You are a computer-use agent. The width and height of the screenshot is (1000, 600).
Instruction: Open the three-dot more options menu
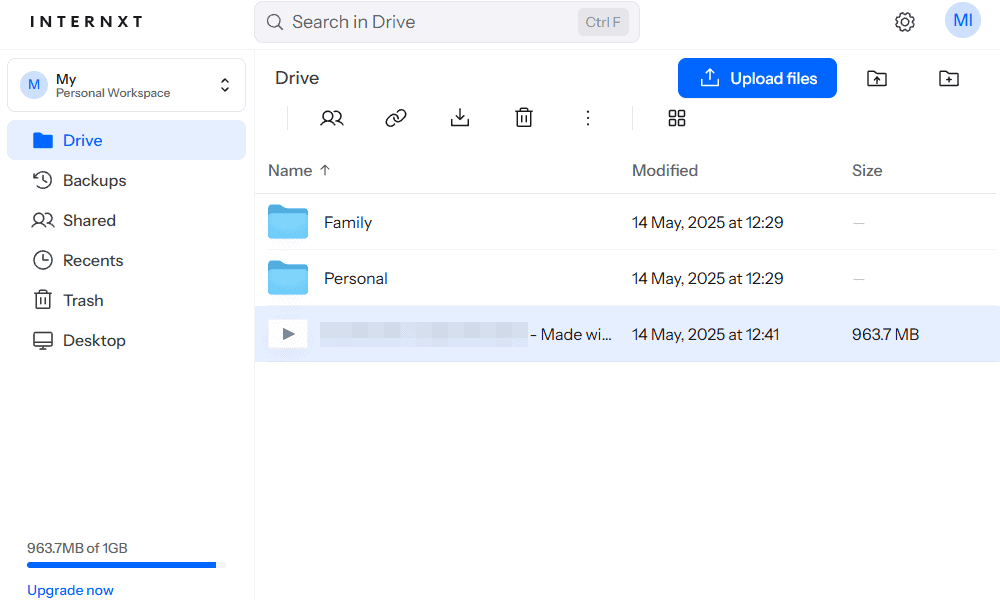[x=587, y=118]
